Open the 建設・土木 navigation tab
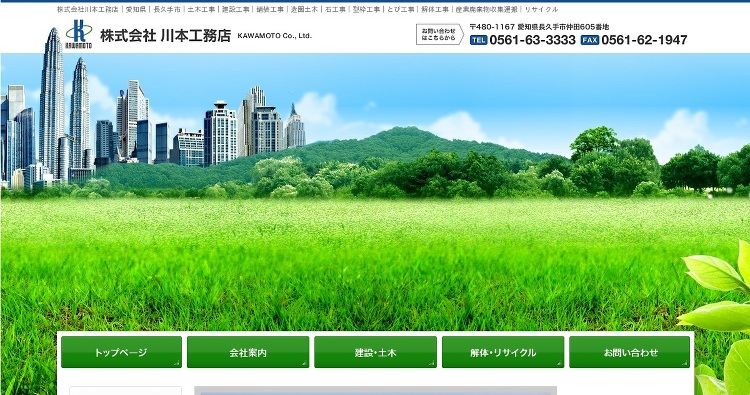Screen dimensions: 750x395 point(375,352)
